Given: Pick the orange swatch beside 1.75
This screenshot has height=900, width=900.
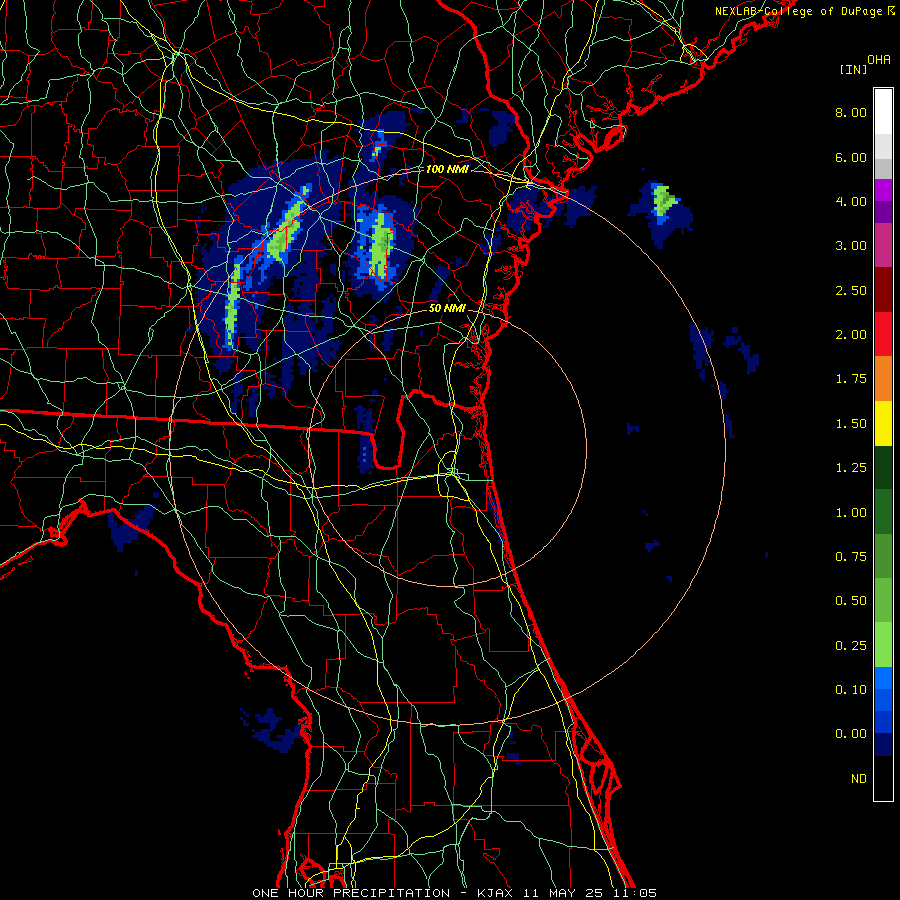Looking at the screenshot, I should [x=883, y=379].
